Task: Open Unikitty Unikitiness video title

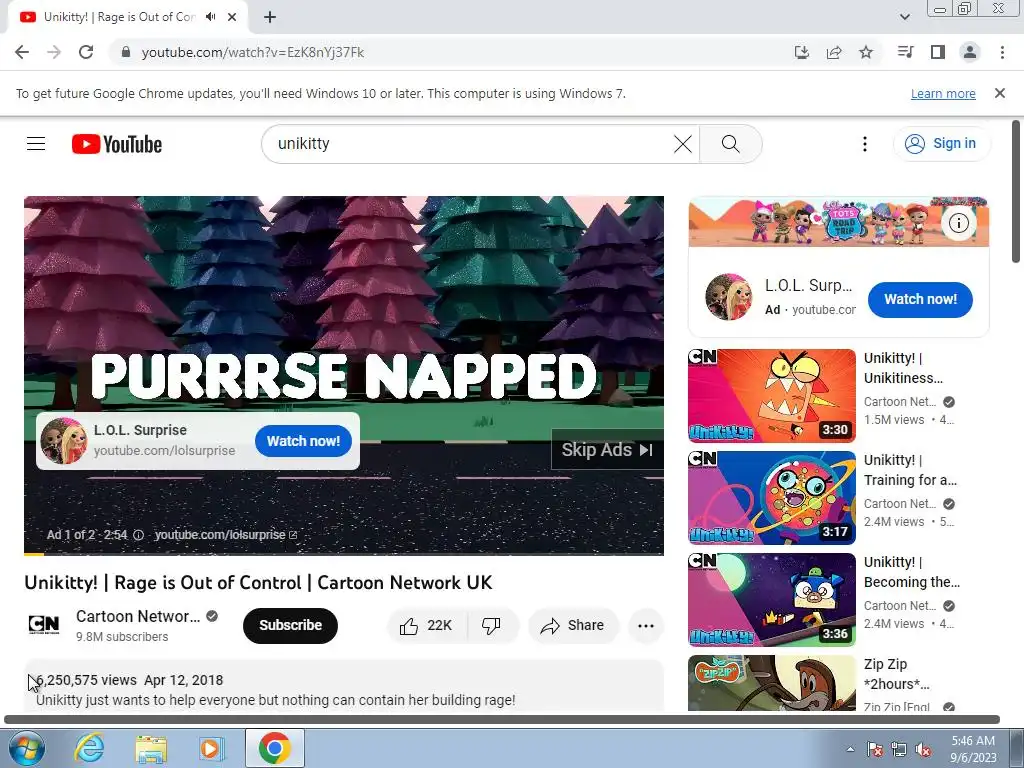Action: coord(903,368)
